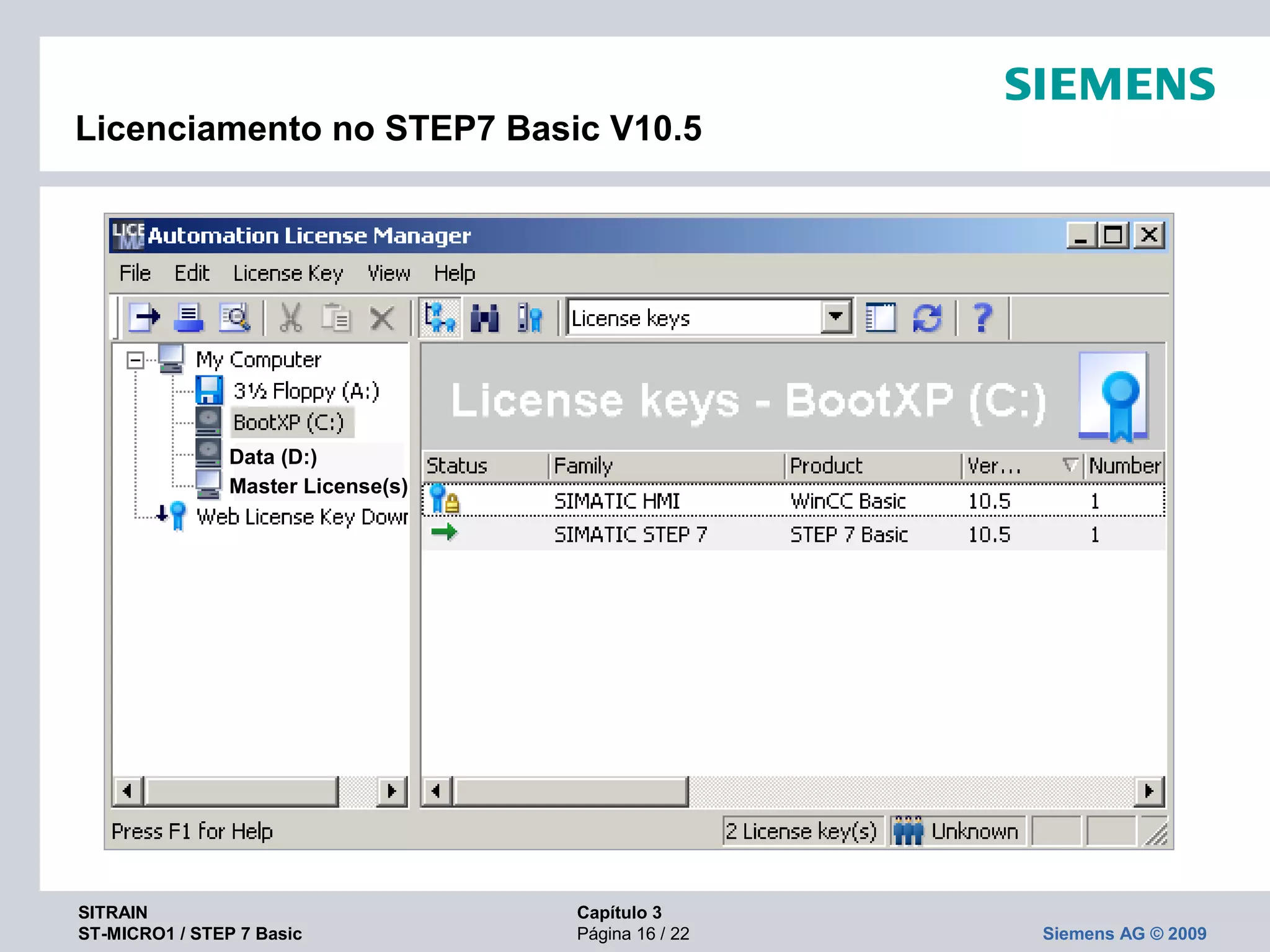Screen dimensions: 1270x952
Task: Click the list pane scroll right arrow
Action: [x=1149, y=791]
